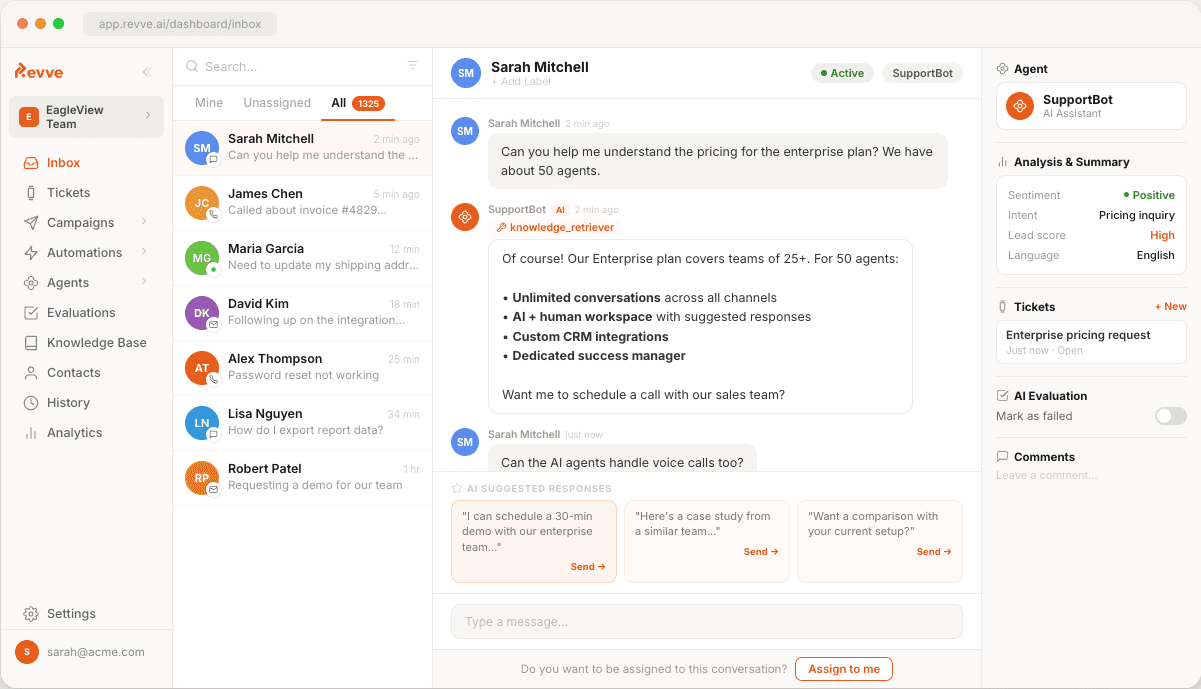Screen dimensions: 1201x689
Task: Switch to the Mine tab
Action: [x=209, y=103]
